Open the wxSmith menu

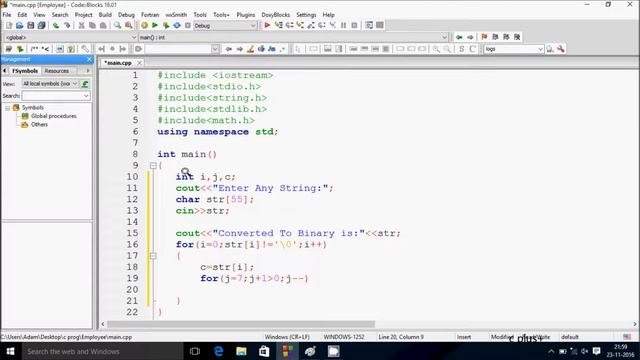(176, 15)
